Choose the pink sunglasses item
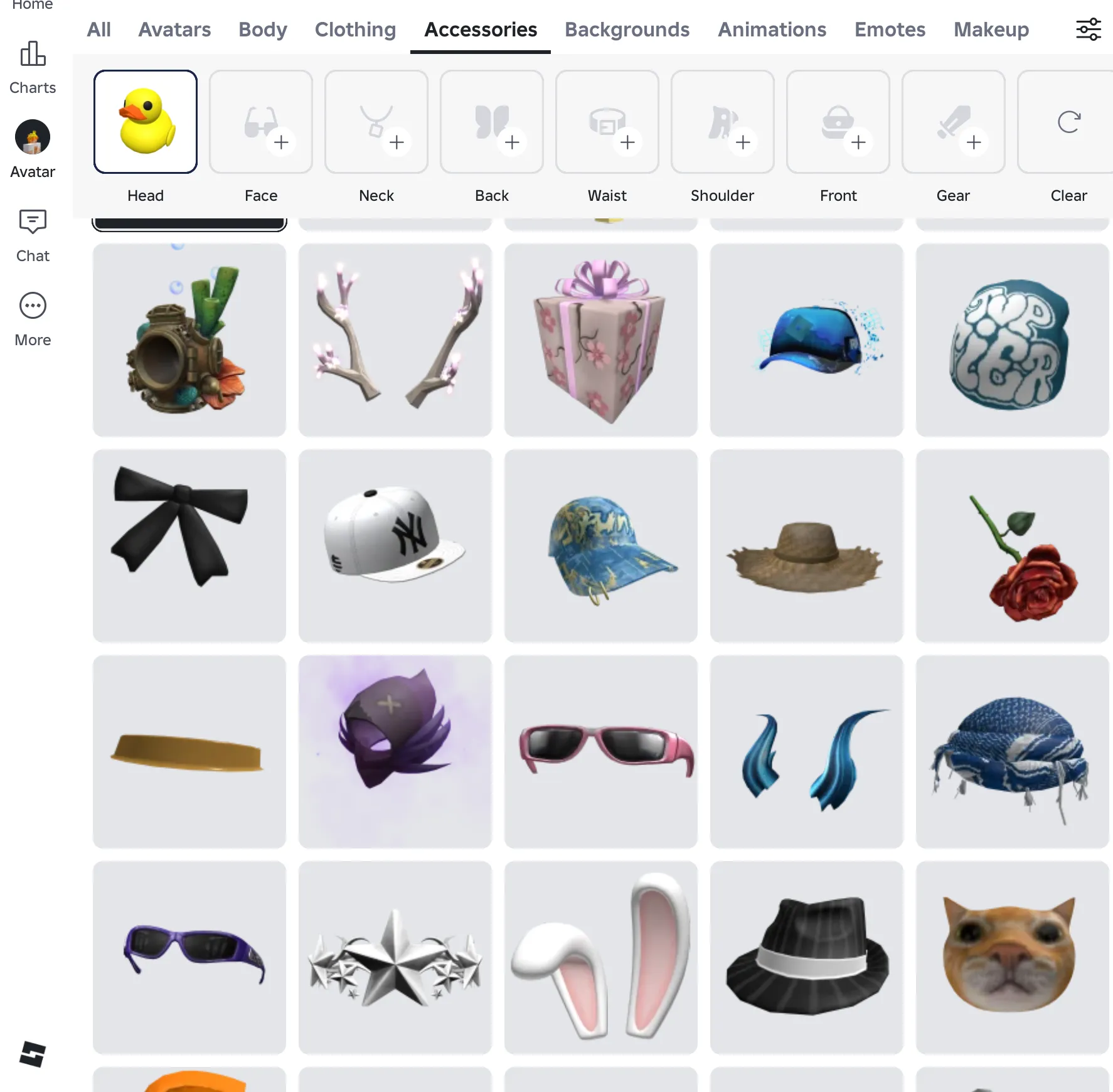 click(601, 752)
